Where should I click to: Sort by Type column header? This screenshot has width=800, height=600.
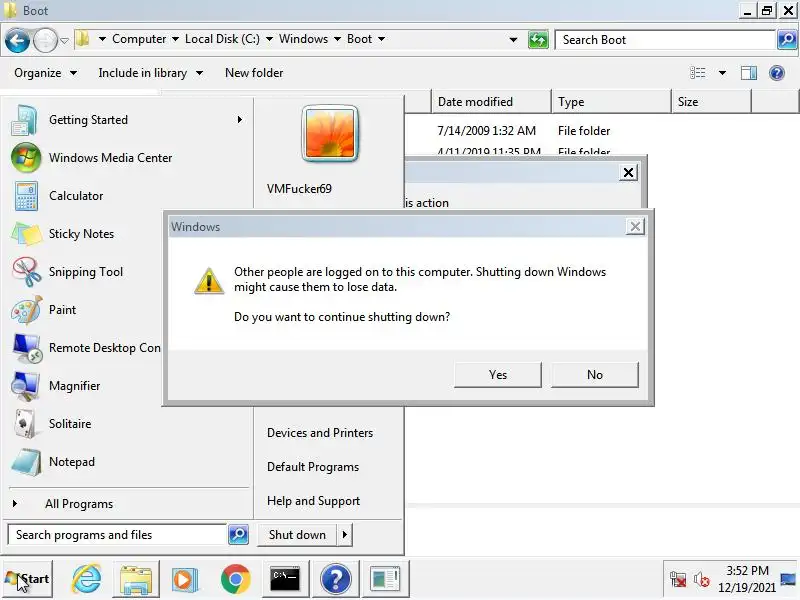[611, 102]
